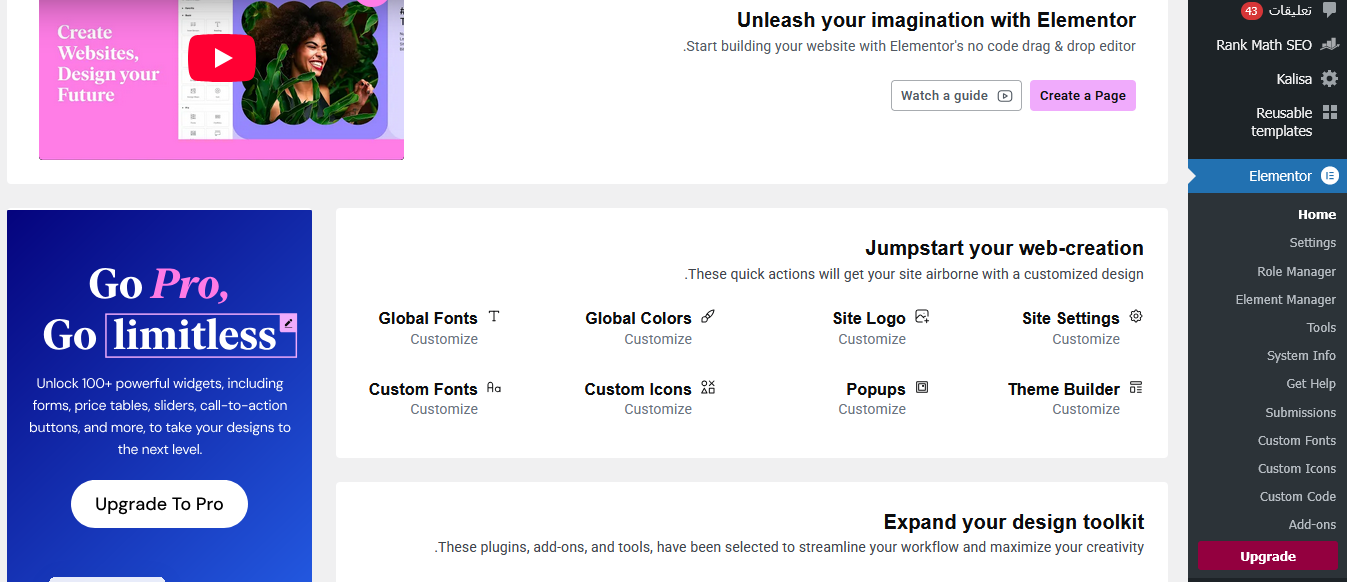The height and width of the screenshot is (582, 1347).
Task: Open the comments menu item
Action: 1267,11
